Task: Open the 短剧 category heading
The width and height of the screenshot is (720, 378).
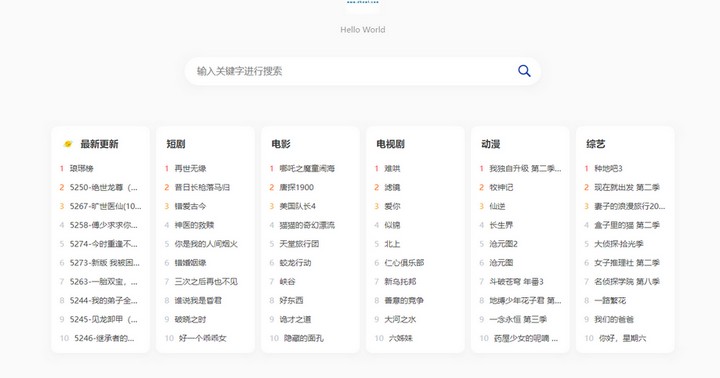Action: (x=175, y=144)
